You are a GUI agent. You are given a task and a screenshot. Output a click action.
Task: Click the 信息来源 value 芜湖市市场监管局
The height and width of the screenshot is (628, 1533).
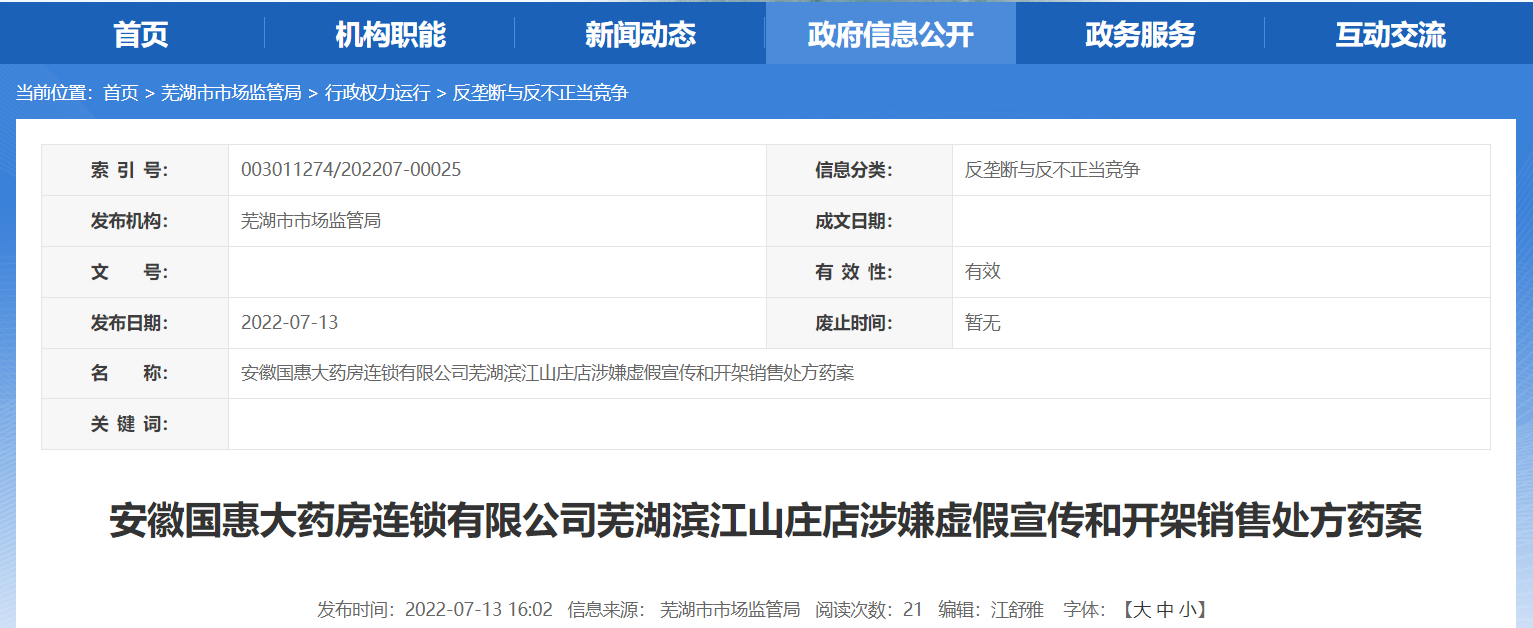730,609
